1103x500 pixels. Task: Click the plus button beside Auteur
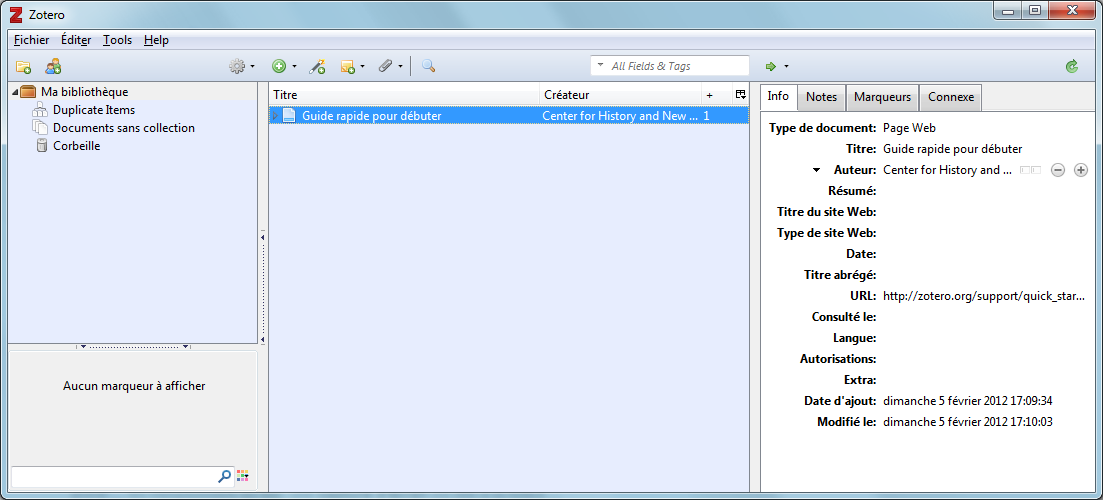1081,169
